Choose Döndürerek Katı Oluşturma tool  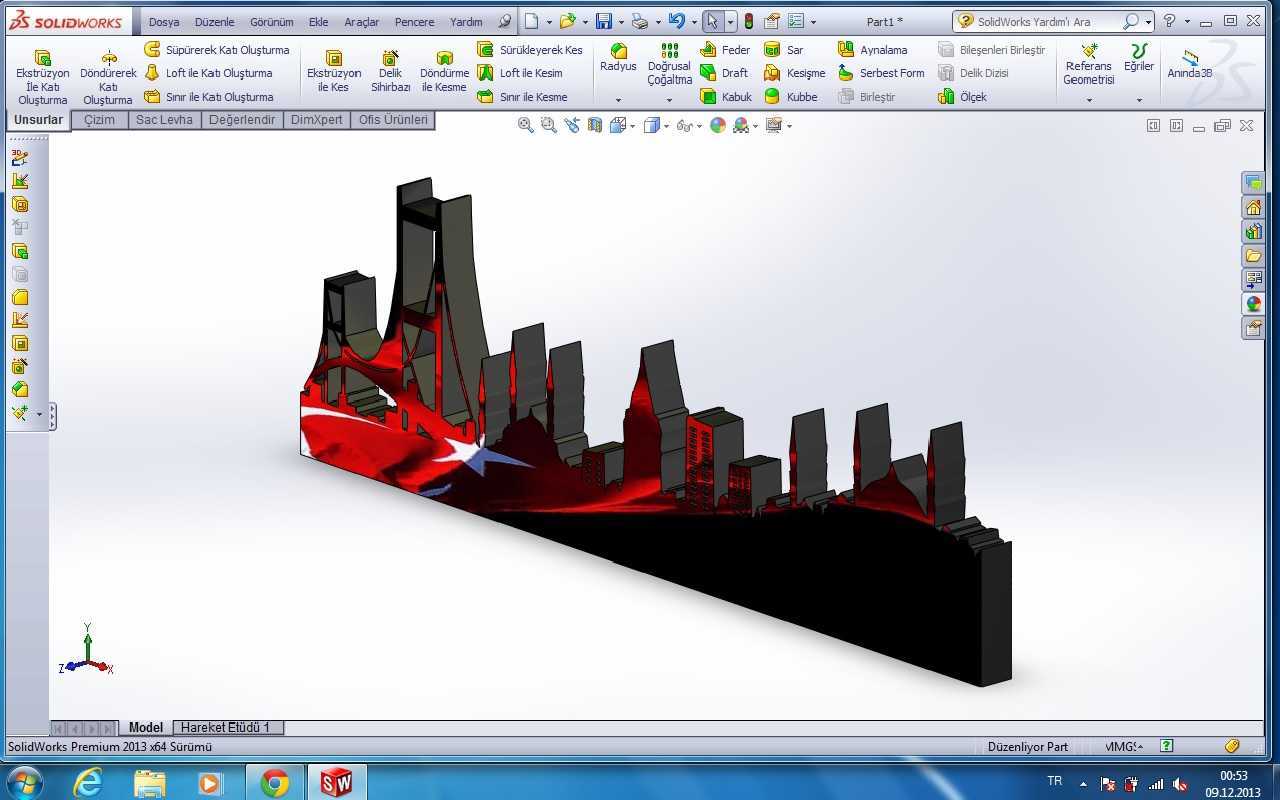(x=108, y=77)
